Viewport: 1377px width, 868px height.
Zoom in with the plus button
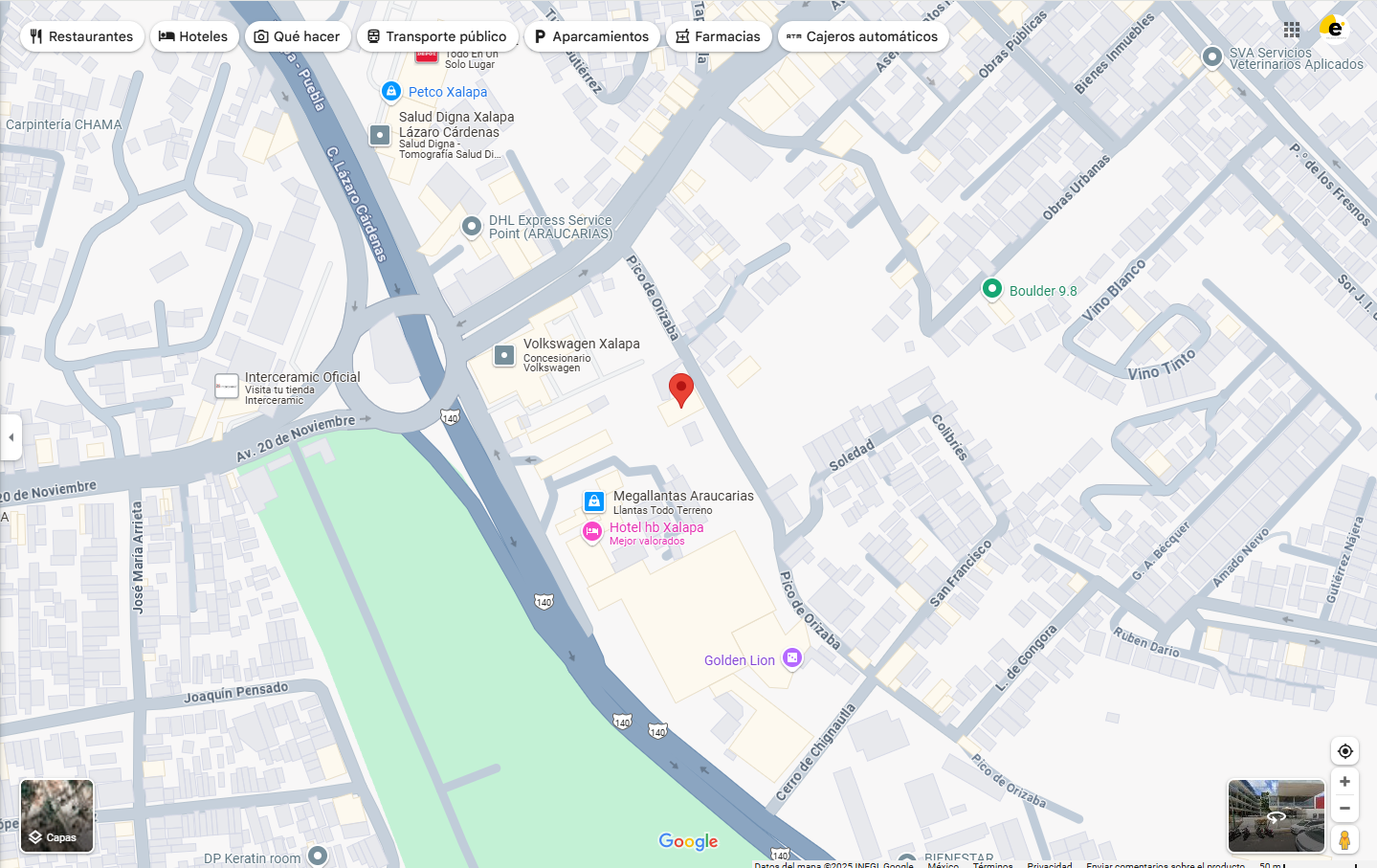pos(1344,782)
